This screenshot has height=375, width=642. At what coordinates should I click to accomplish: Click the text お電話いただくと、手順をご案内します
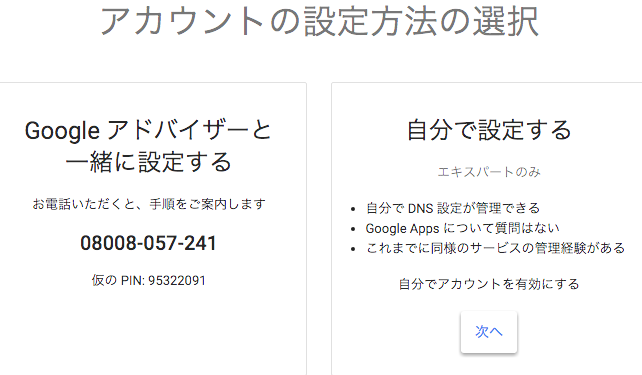click(x=149, y=204)
